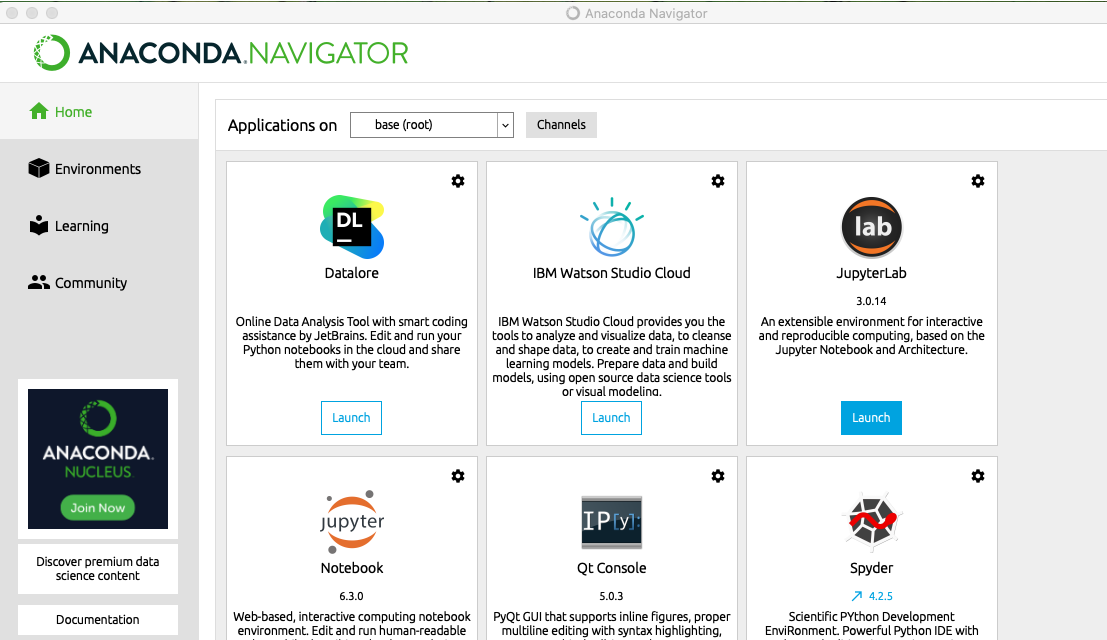Screen dimensions: 1107x640
Task: Click the ANACONDA.NAVIGATOR header wordmark
Action: [244, 53]
